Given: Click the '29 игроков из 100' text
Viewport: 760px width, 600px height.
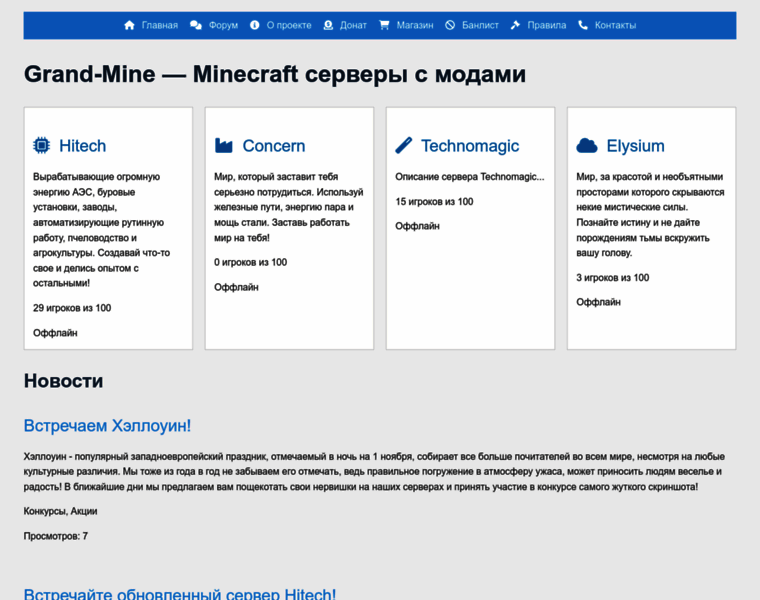Looking at the screenshot, I should click(72, 308).
